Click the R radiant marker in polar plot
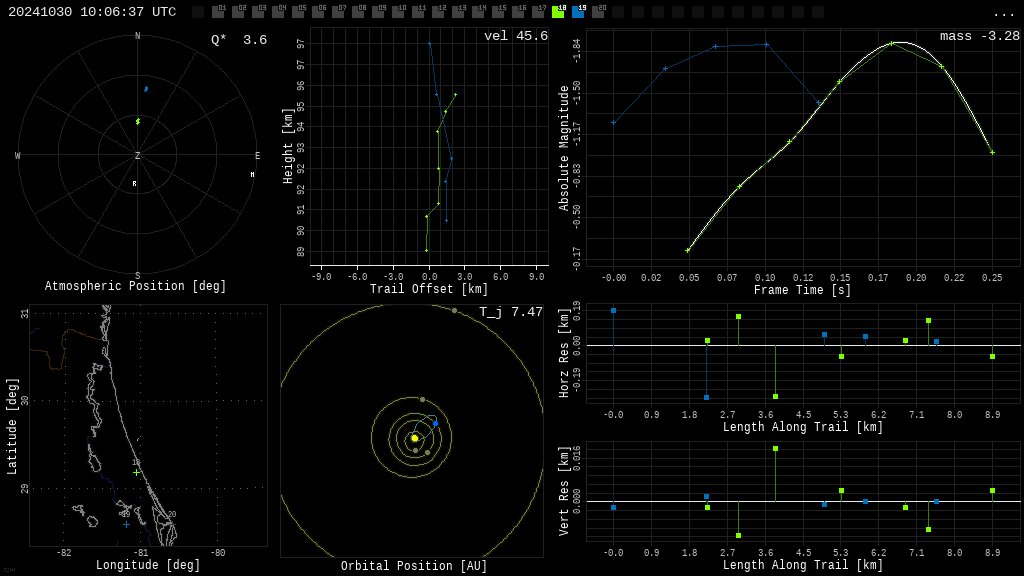The image size is (1024, 576). pos(134,183)
